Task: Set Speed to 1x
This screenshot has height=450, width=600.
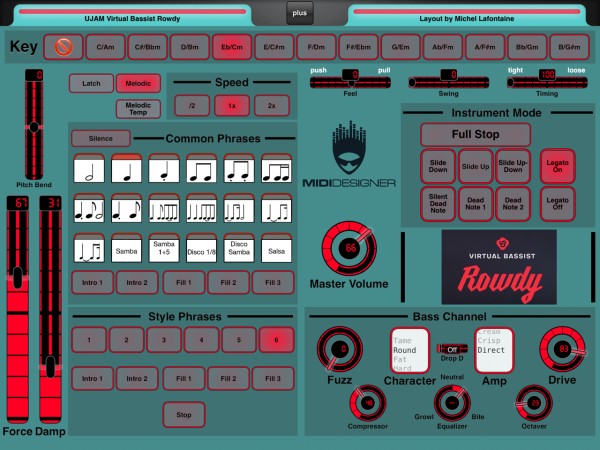Action: tap(232, 106)
